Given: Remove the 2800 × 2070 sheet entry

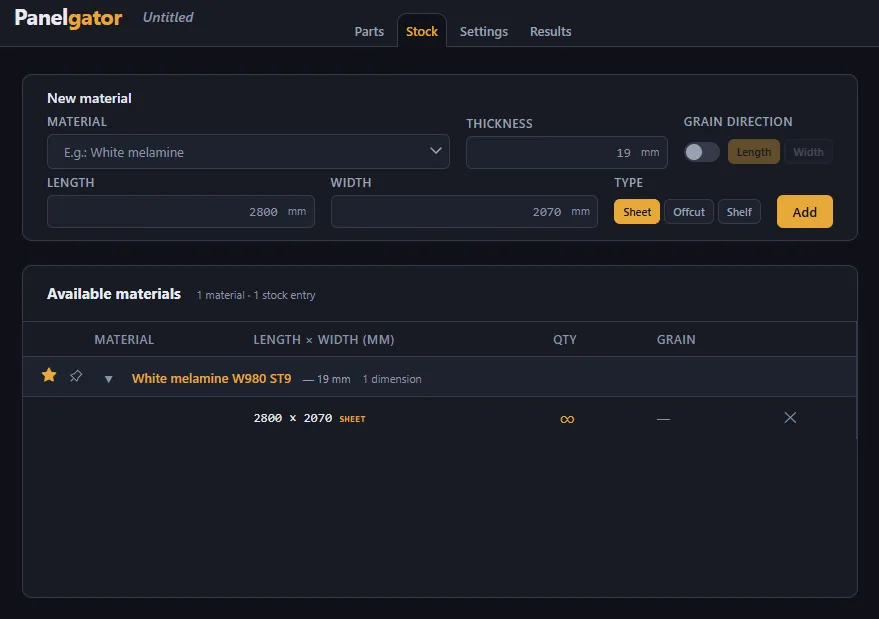Looking at the screenshot, I should [790, 418].
